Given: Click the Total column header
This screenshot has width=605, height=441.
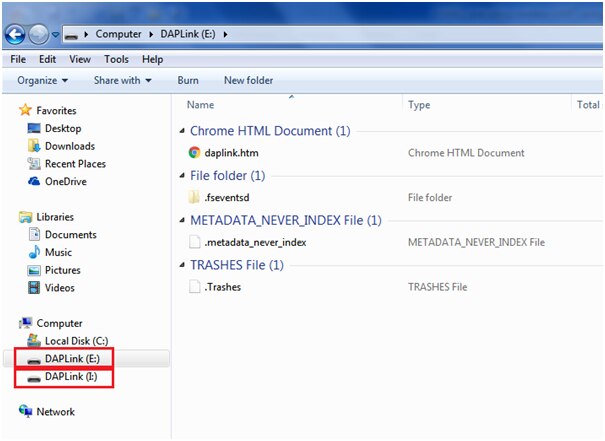Looking at the screenshot, I should click(588, 105).
